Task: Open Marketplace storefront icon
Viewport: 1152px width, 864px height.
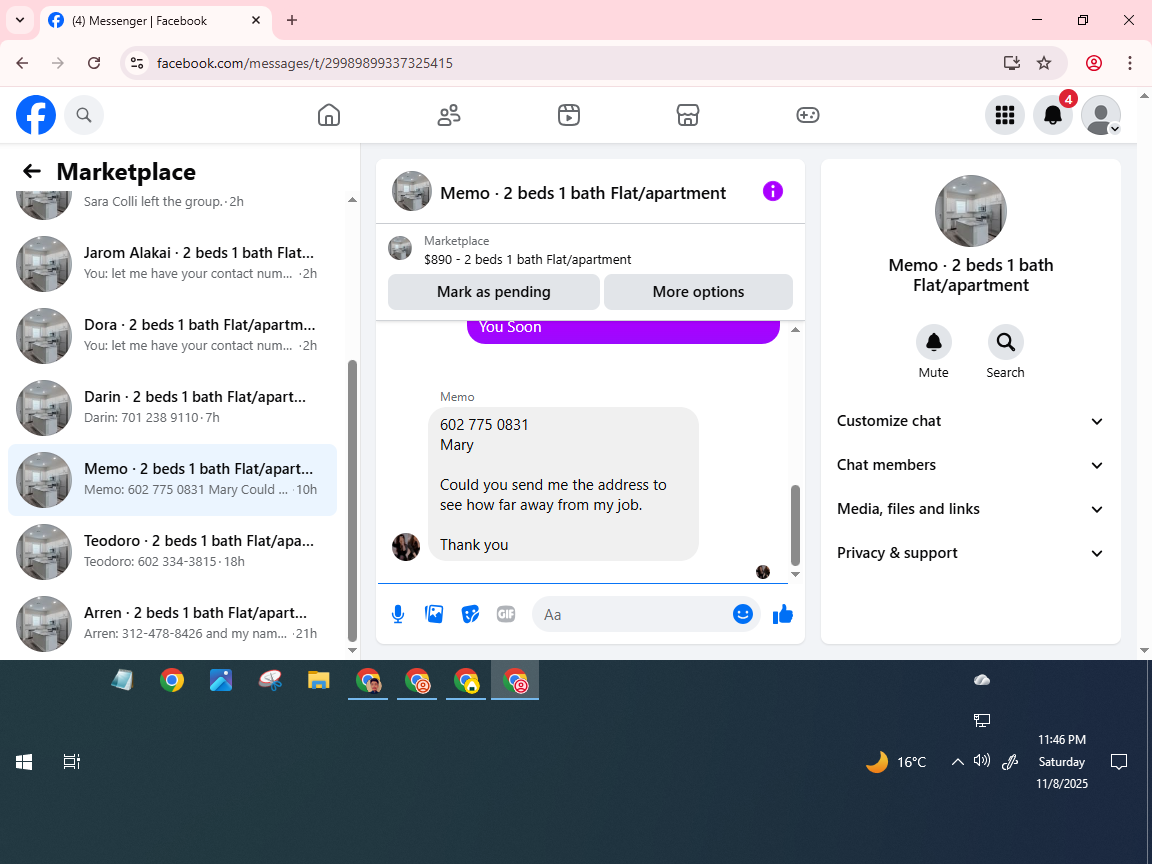Action: click(x=688, y=115)
